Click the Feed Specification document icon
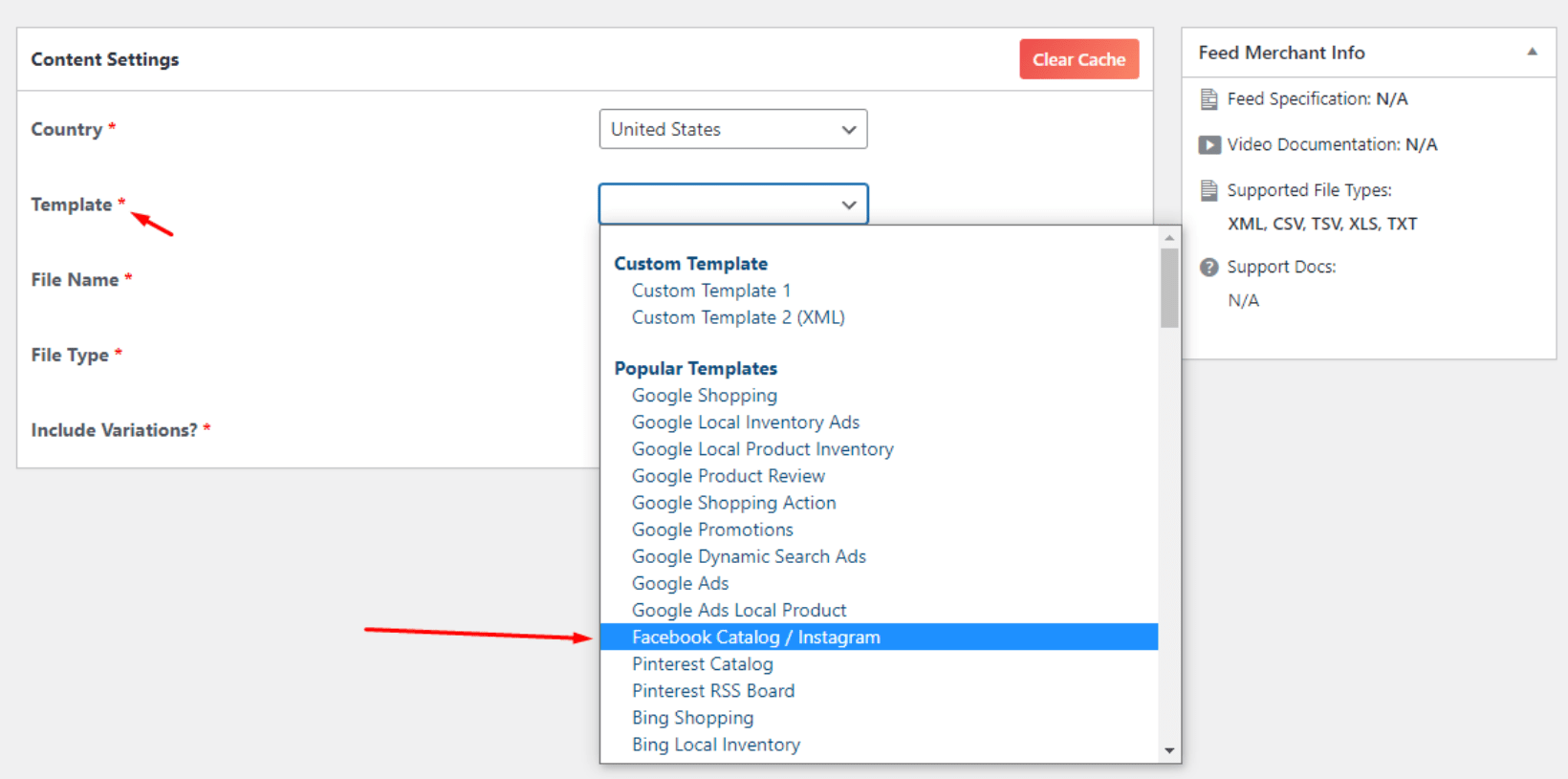This screenshot has width=1568, height=779. pos(1209,98)
